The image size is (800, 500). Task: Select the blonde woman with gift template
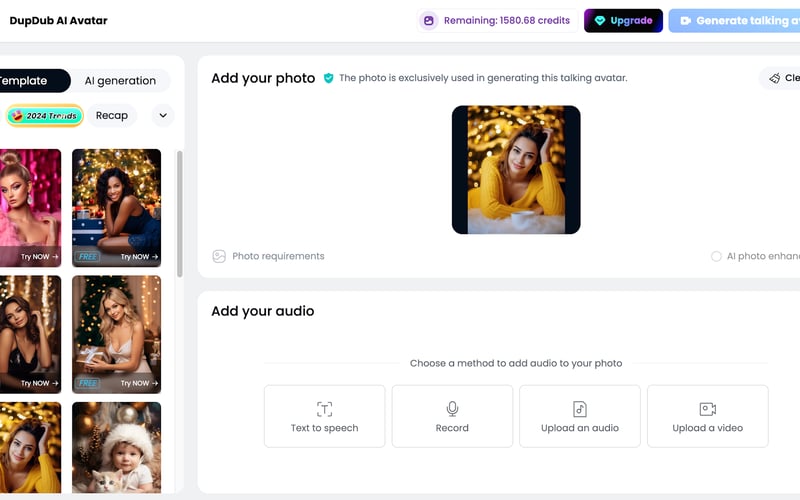click(116, 334)
